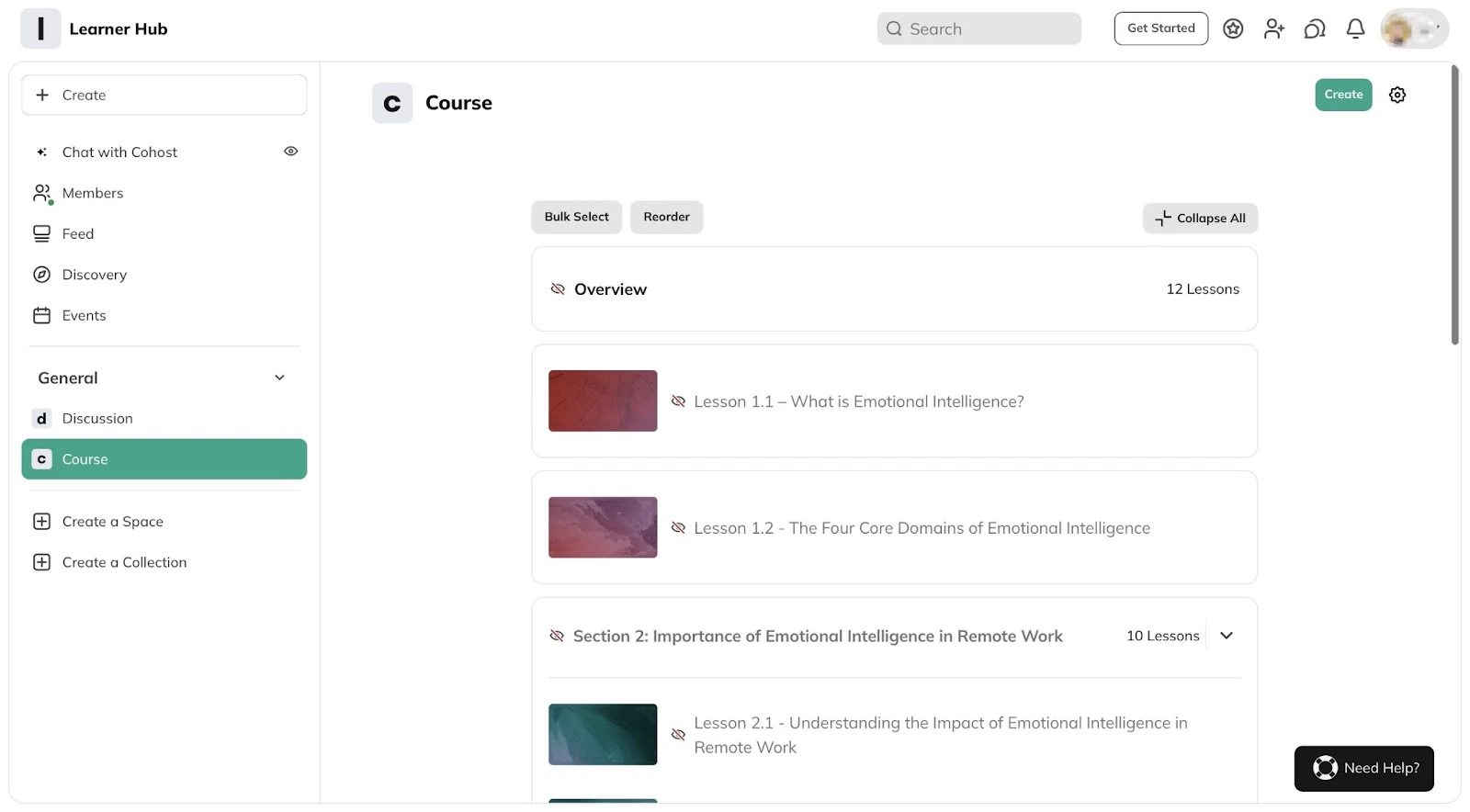The image size is (1470, 812).
Task: Click the 'Learner Hub' community name
Action: (119, 28)
